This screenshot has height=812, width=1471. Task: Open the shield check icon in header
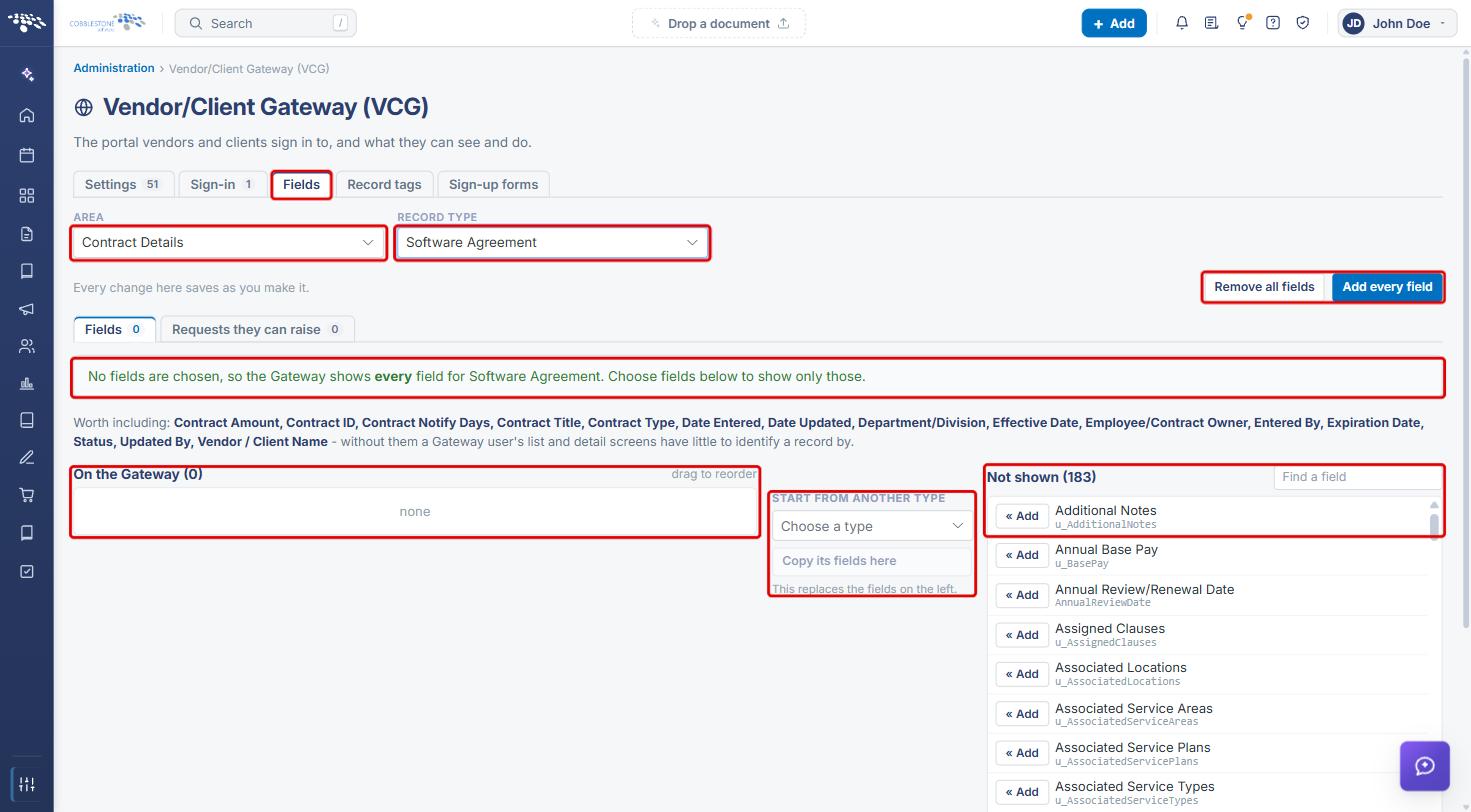[1303, 23]
